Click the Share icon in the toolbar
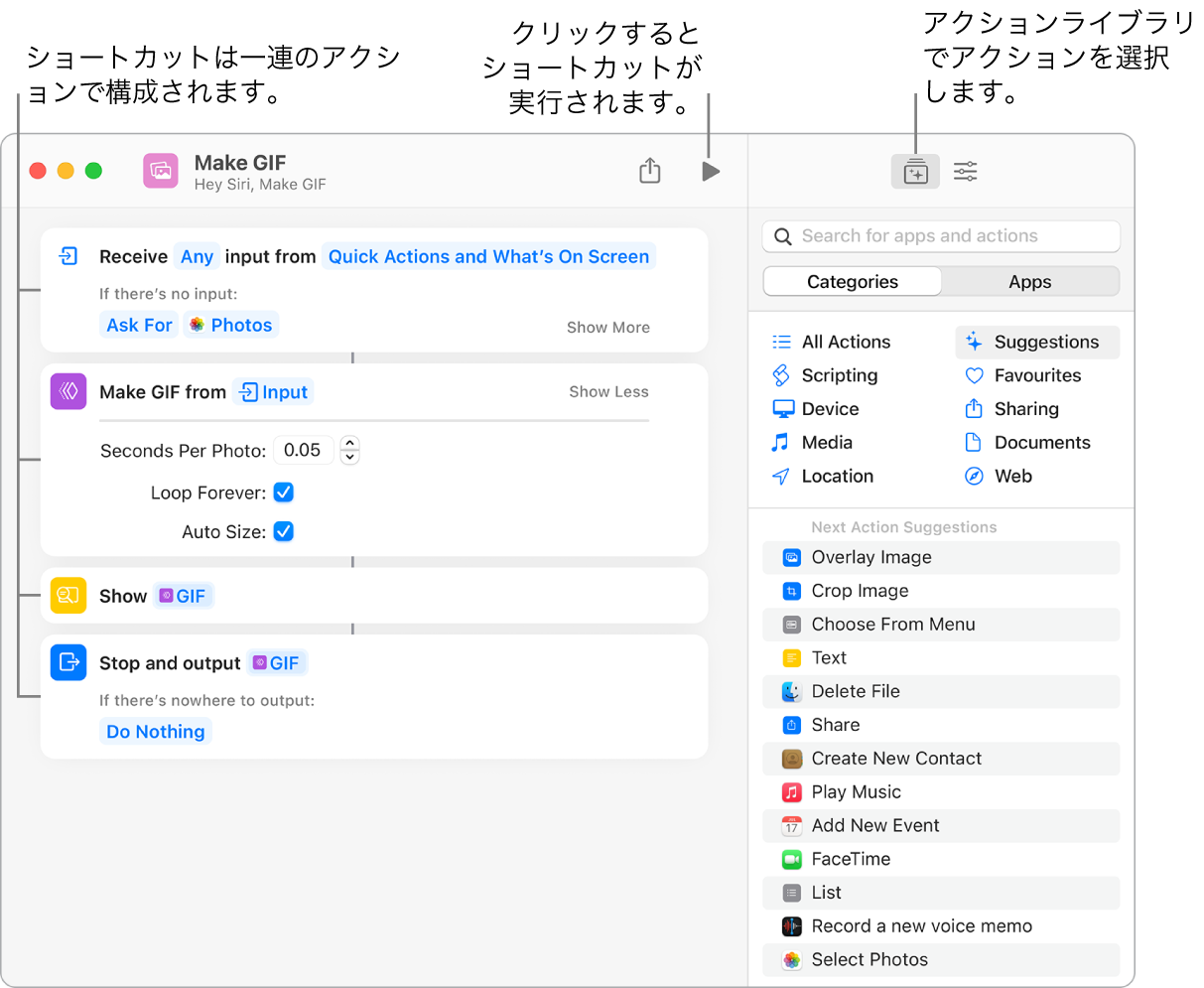This screenshot has width=1204, height=988. pyautogui.click(x=650, y=171)
